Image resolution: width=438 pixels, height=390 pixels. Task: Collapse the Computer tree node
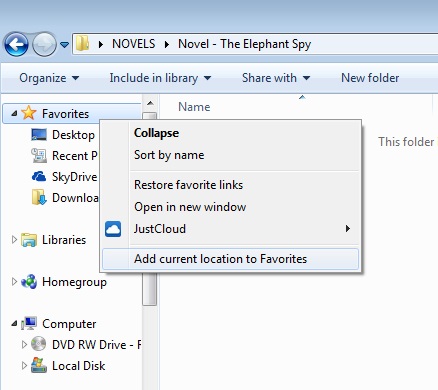pyautogui.click(x=14, y=323)
